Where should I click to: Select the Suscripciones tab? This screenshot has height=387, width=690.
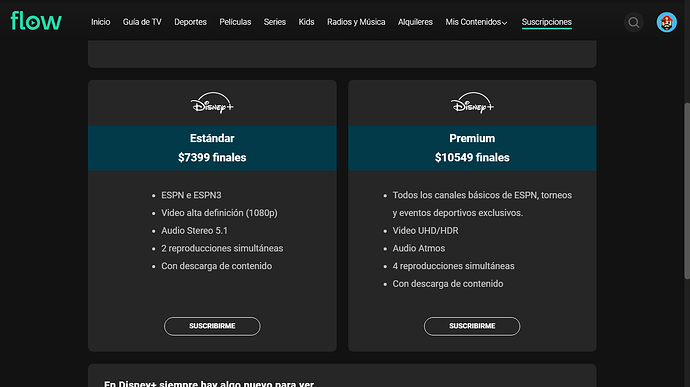coord(547,22)
